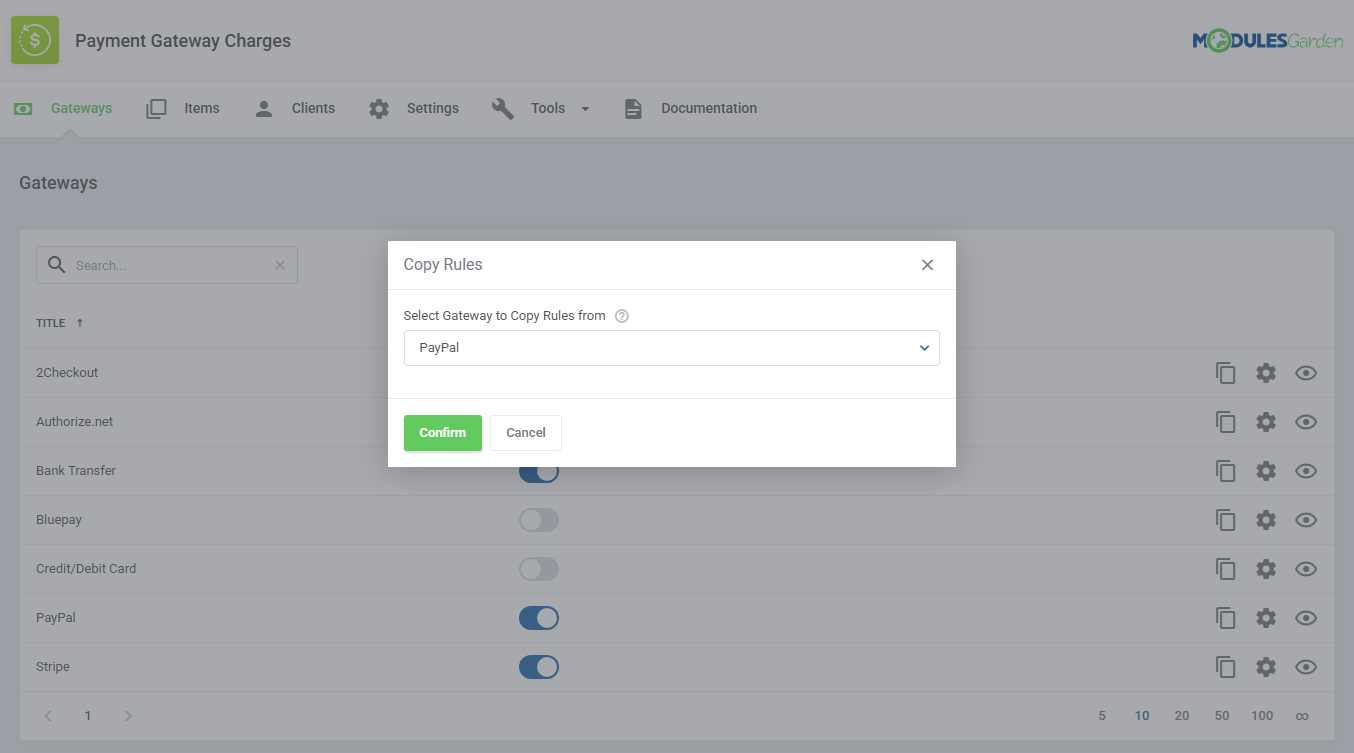Confirm copying rules from PayPal

point(442,432)
